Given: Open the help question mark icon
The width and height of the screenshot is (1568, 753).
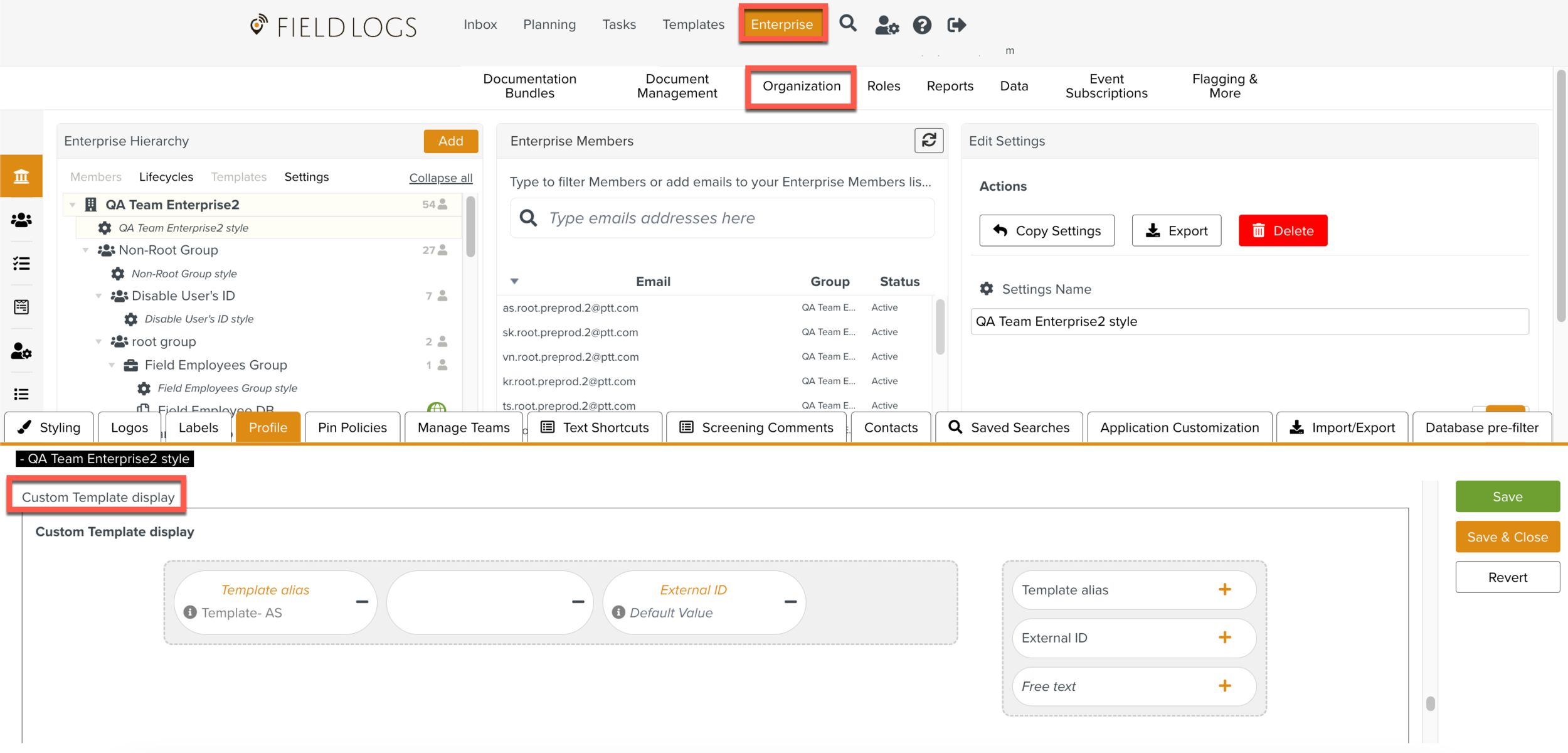Looking at the screenshot, I should 922,25.
